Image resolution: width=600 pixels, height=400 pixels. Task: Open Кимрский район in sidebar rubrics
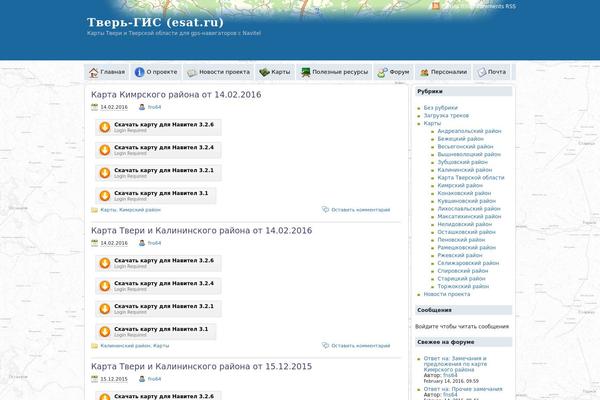(460, 185)
